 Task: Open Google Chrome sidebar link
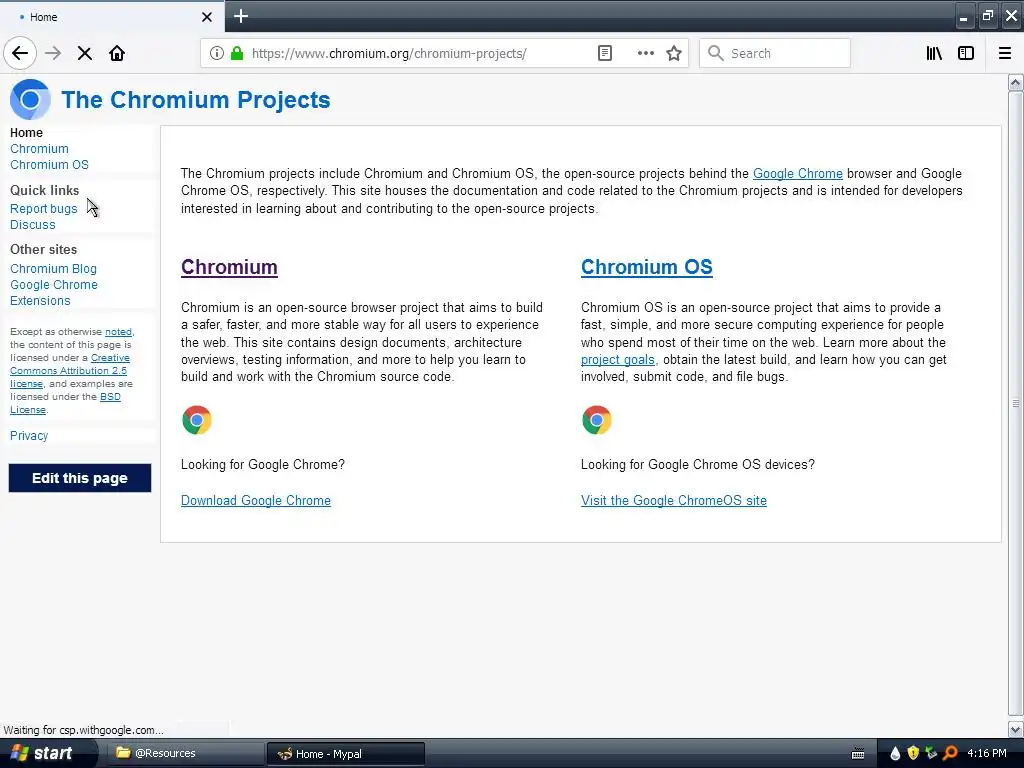pos(54,285)
